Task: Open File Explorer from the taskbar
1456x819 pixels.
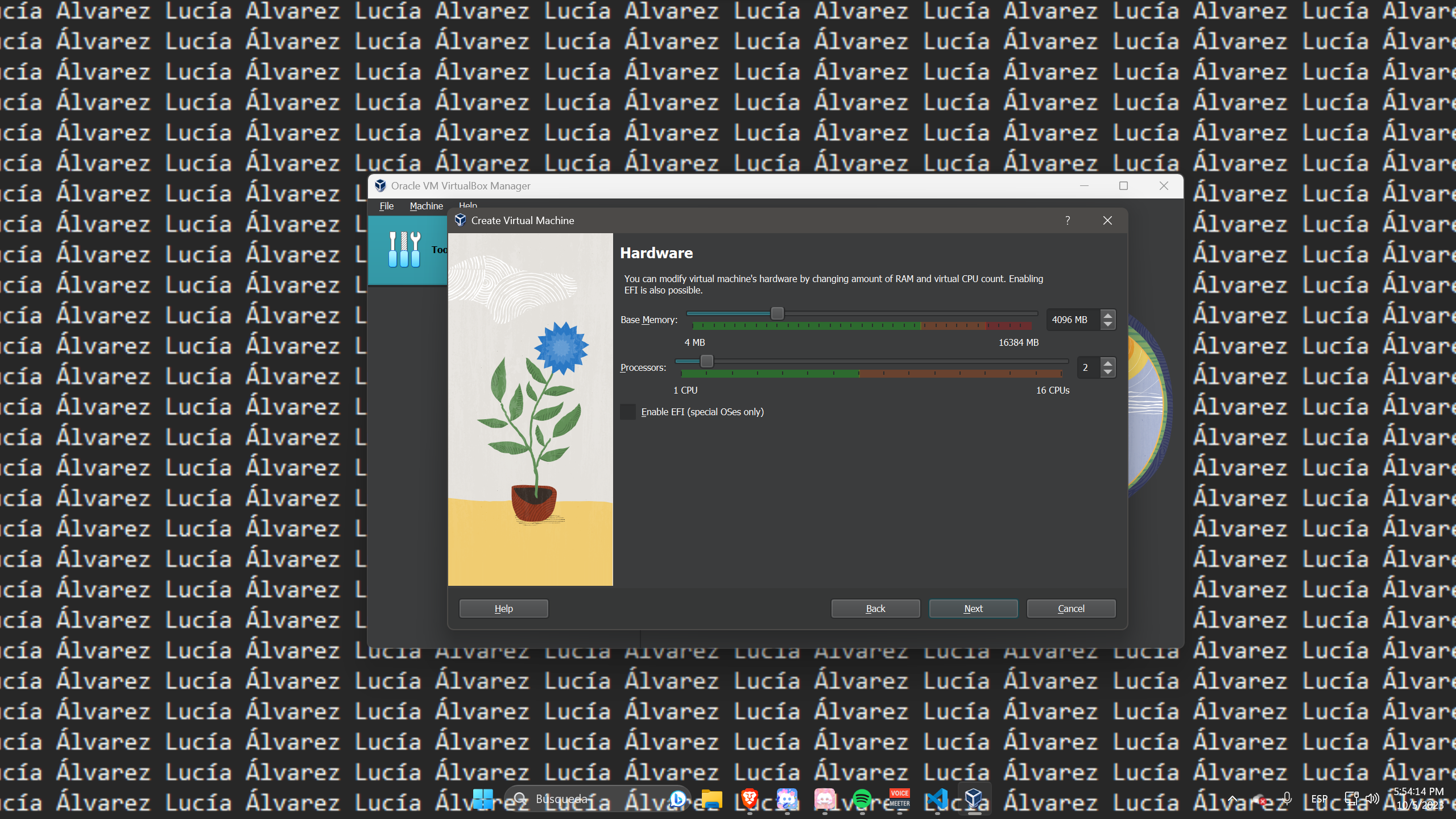Action: tap(712, 799)
